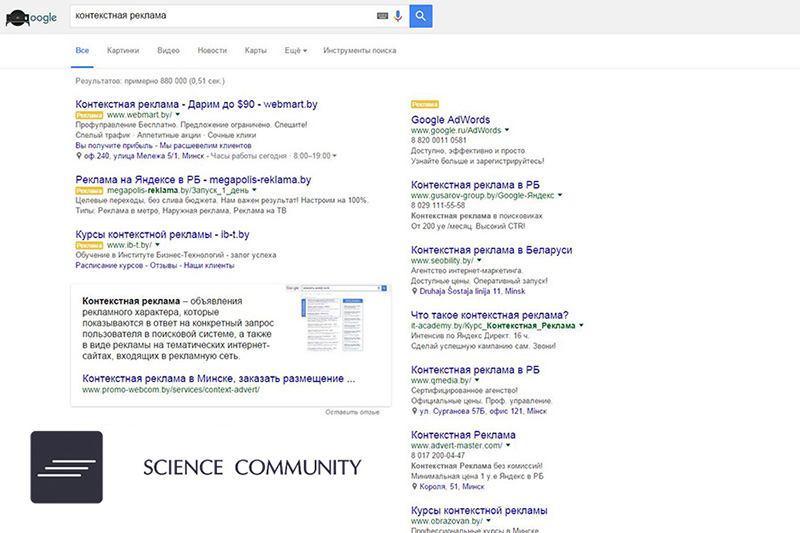Expand arrow next to www.obrazovan.by/
Viewport: 800px width, 533px height.
coord(488,521)
